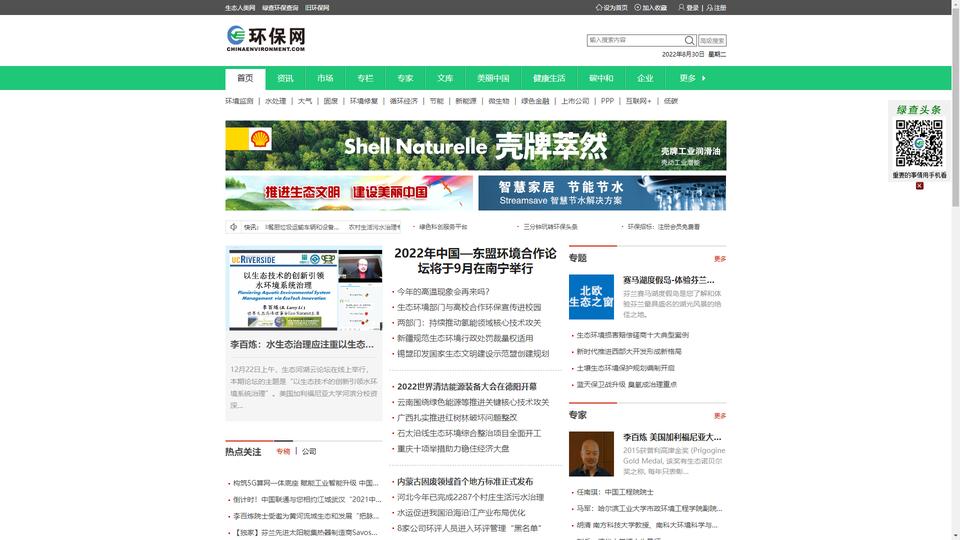Open the 健康生活 navigation tab
The image size is (960, 540).
(x=549, y=78)
